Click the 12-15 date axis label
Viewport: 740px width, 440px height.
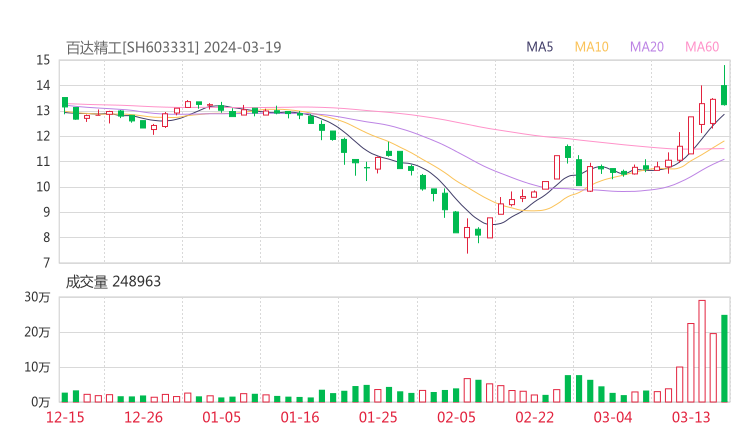(65, 417)
